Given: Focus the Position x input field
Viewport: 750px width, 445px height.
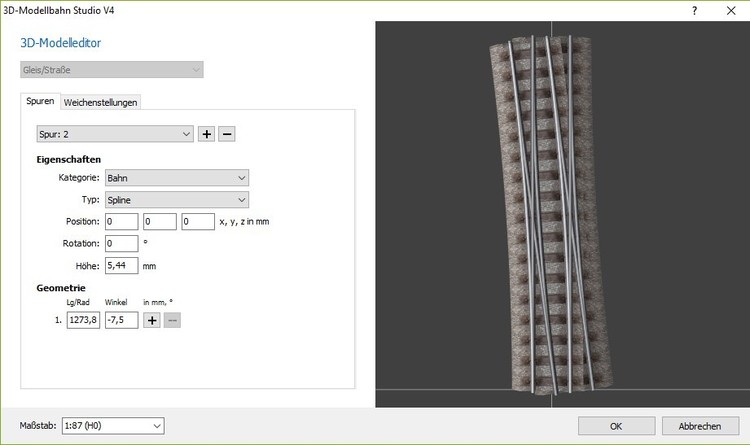Looking at the screenshot, I should pos(121,222).
